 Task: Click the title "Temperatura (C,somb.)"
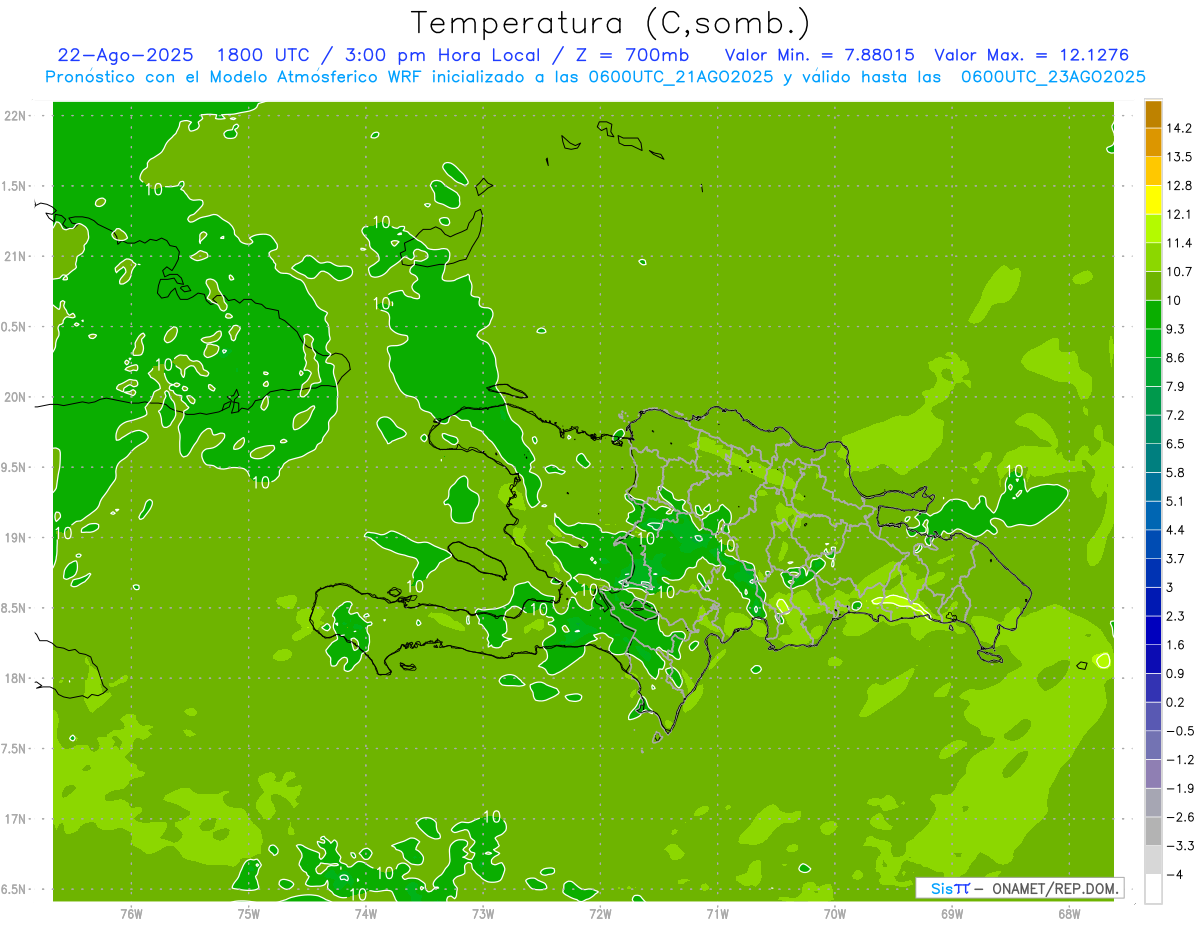tap(610, 22)
